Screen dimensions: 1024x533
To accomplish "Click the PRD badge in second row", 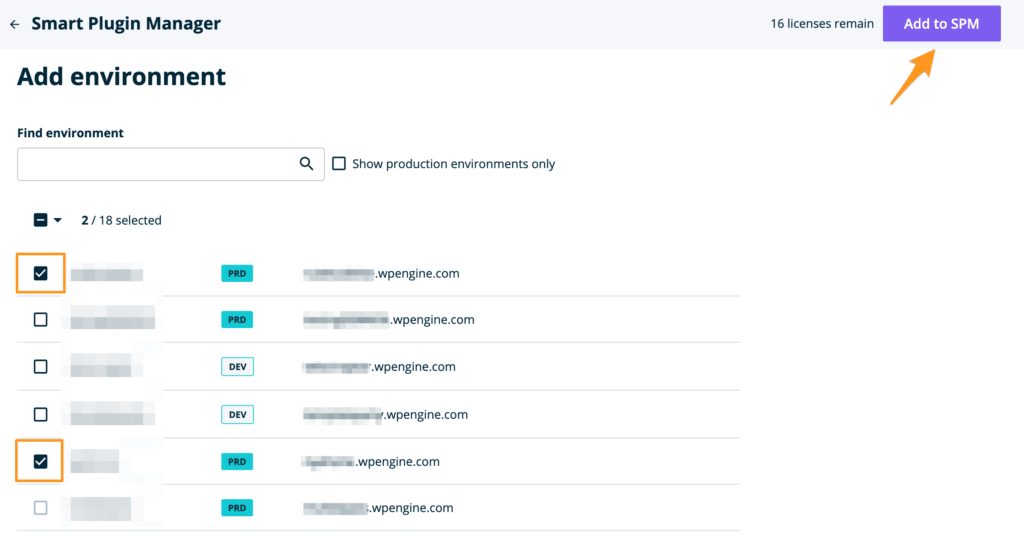I will [x=237, y=319].
